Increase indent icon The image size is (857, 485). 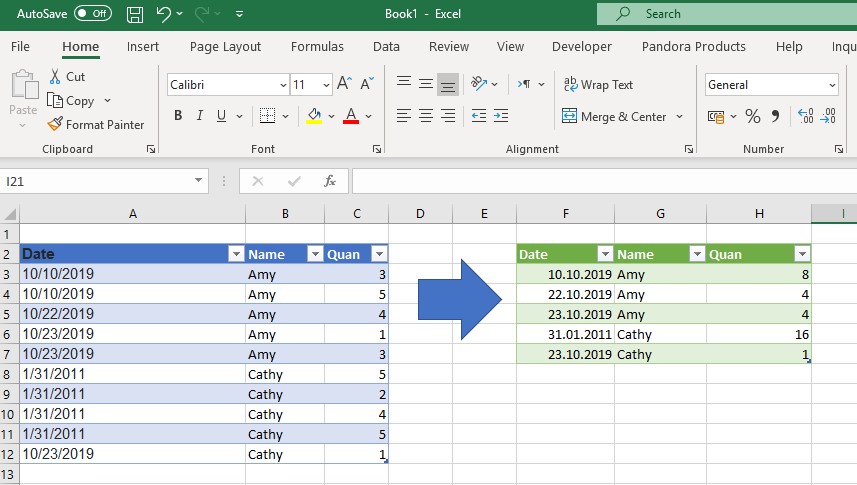pyautogui.click(x=501, y=115)
